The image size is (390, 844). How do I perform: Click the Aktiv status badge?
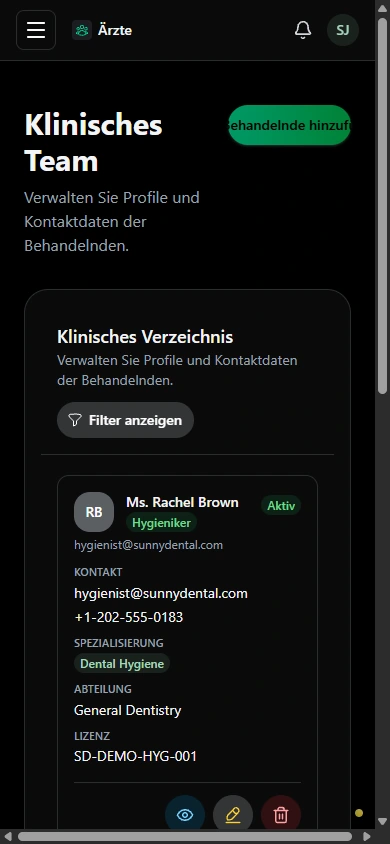pyautogui.click(x=281, y=505)
